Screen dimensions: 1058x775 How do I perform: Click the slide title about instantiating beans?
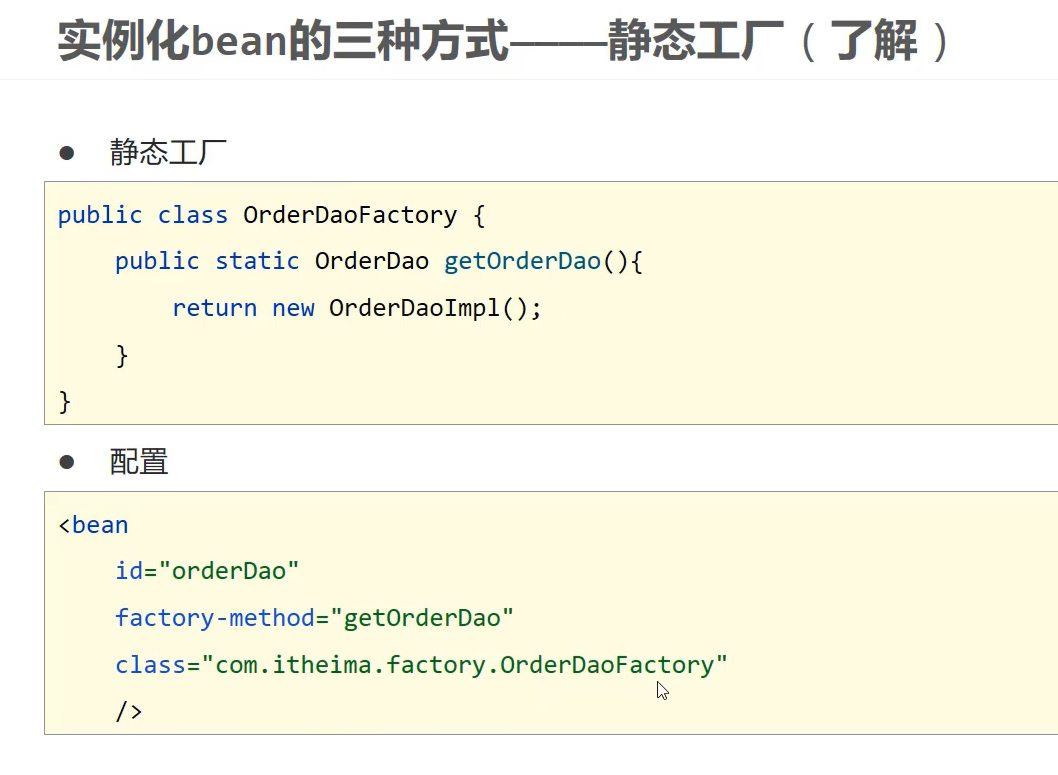click(400, 43)
